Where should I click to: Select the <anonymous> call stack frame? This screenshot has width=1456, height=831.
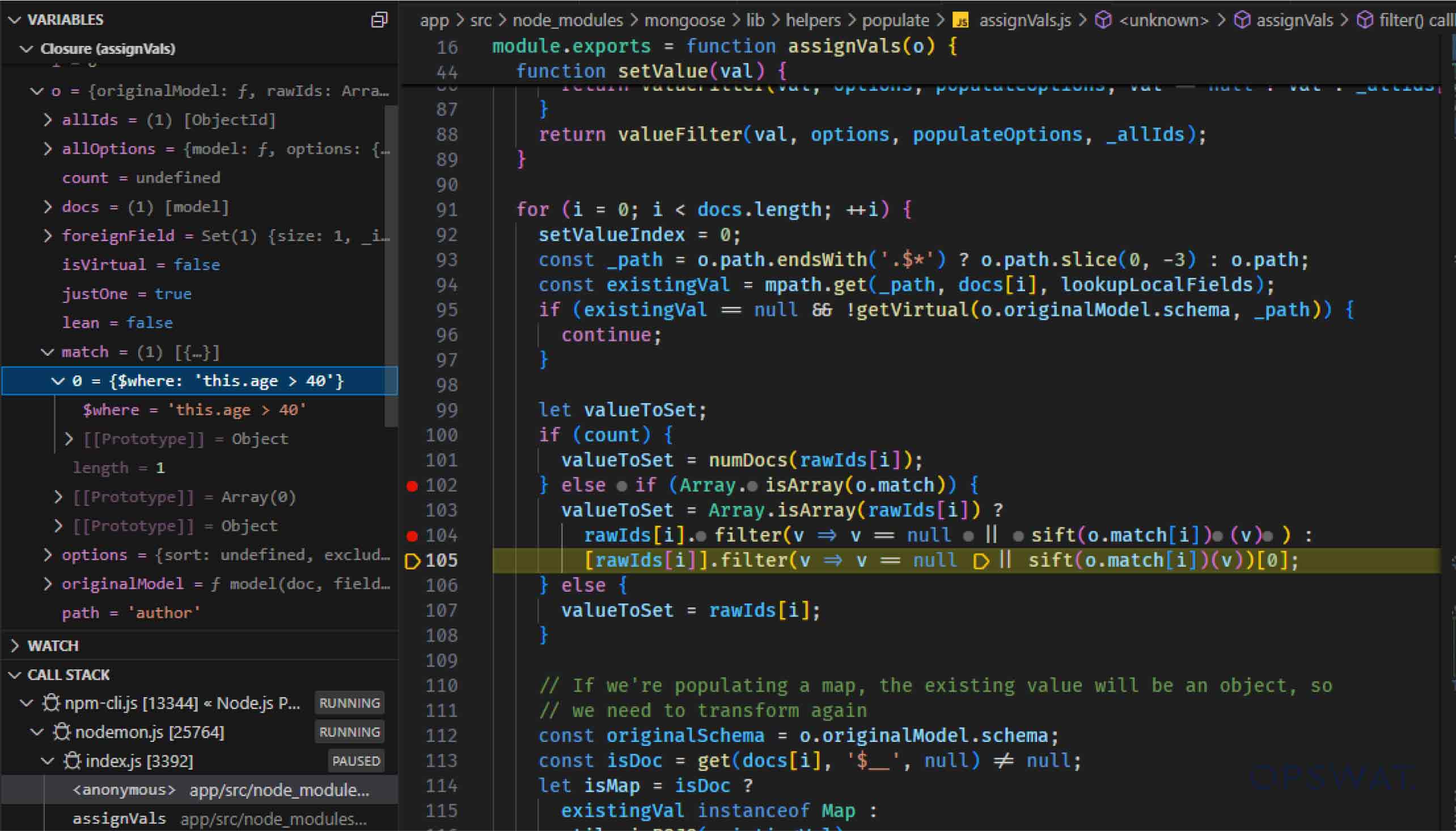pyautogui.click(x=123, y=790)
